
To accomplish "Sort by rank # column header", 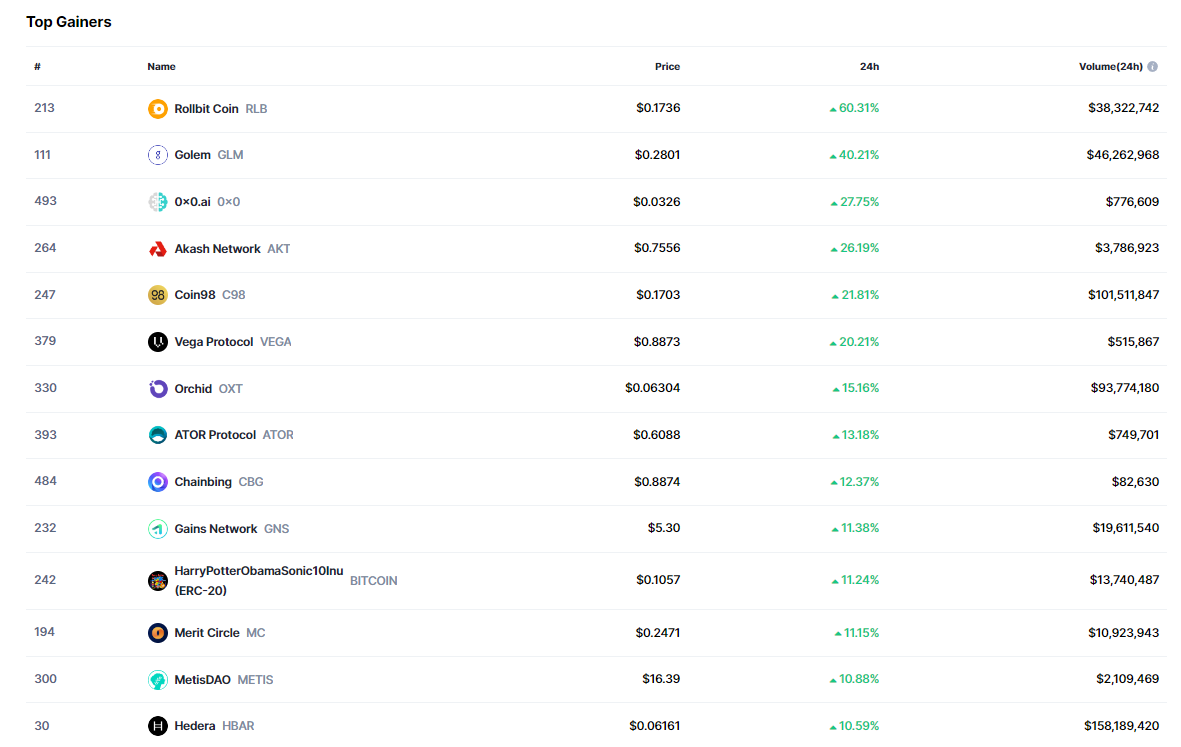I will pos(37,67).
